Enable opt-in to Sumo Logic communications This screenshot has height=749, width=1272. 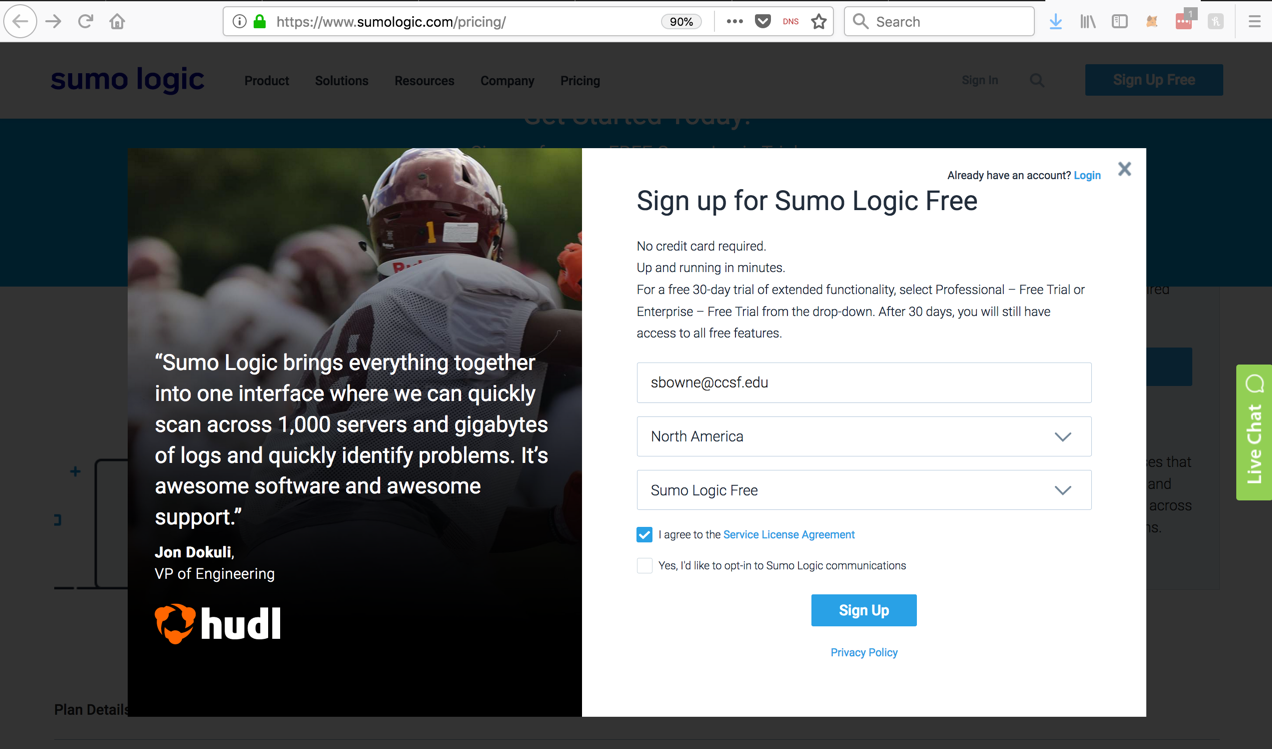pyautogui.click(x=645, y=566)
